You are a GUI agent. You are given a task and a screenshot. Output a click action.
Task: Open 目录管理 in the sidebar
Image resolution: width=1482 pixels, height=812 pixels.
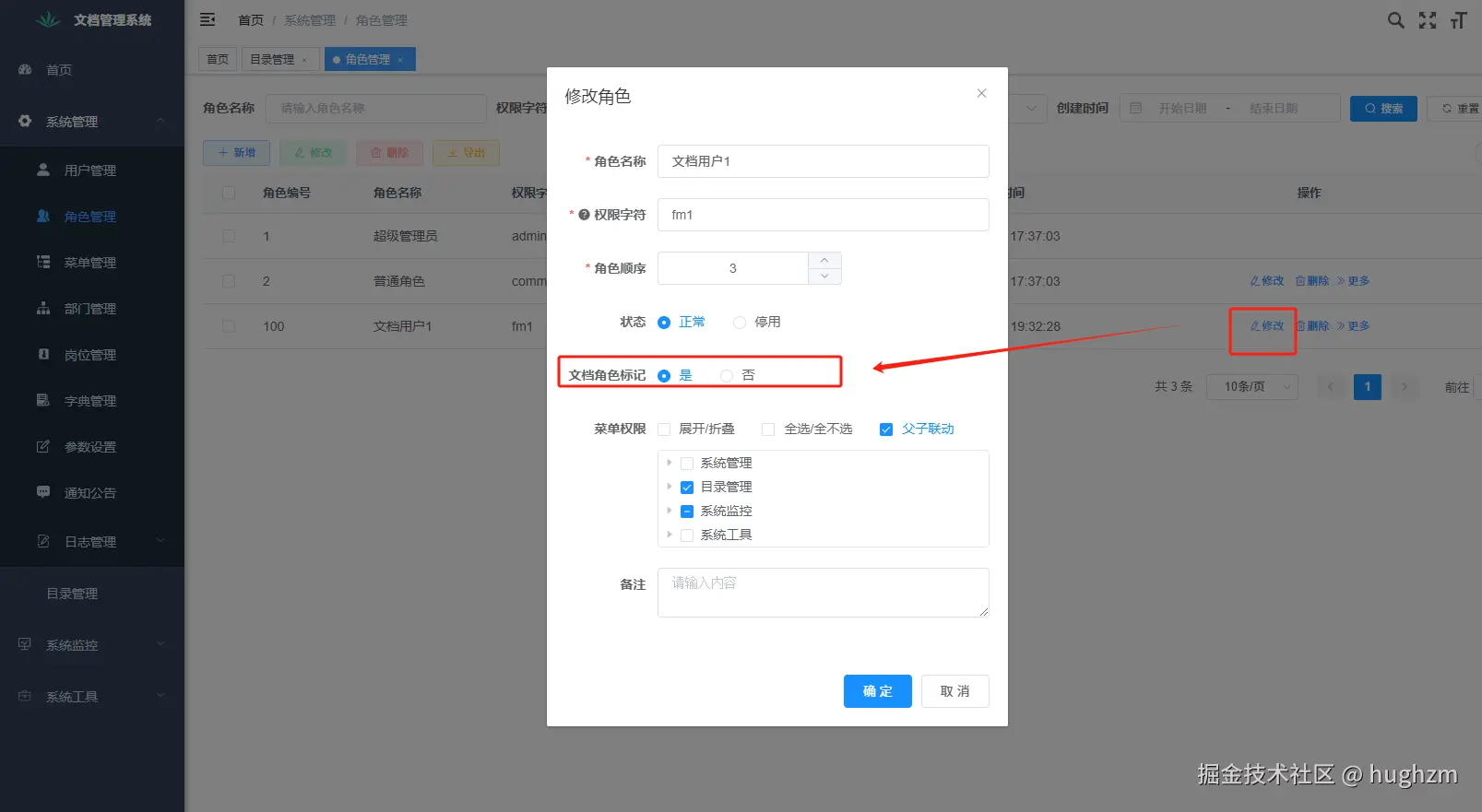pos(92,594)
